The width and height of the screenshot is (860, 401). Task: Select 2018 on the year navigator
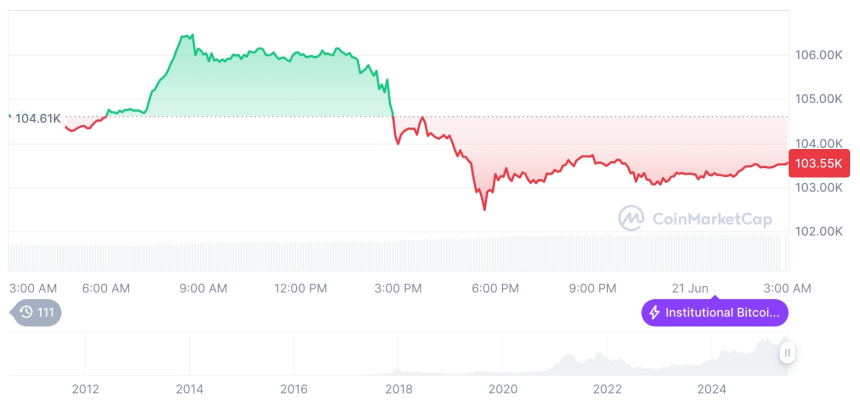click(x=398, y=389)
